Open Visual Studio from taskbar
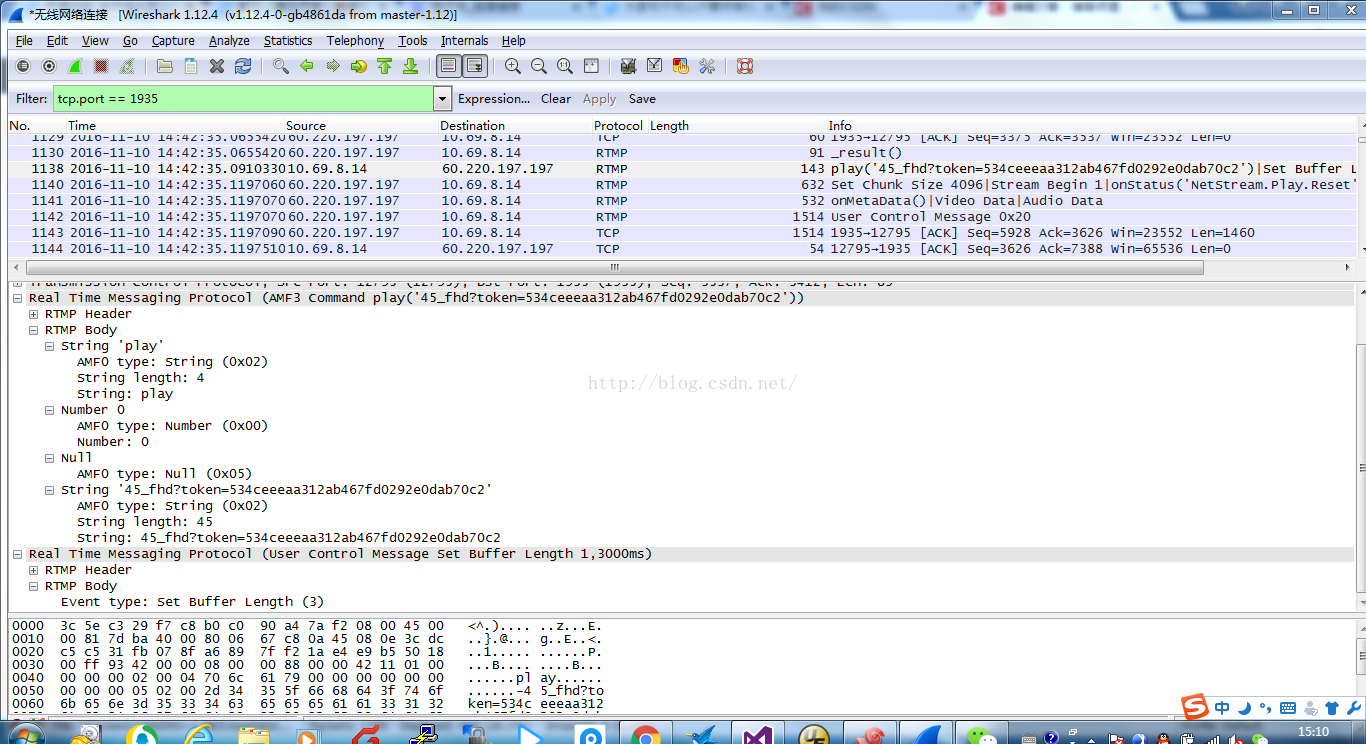 [757, 737]
